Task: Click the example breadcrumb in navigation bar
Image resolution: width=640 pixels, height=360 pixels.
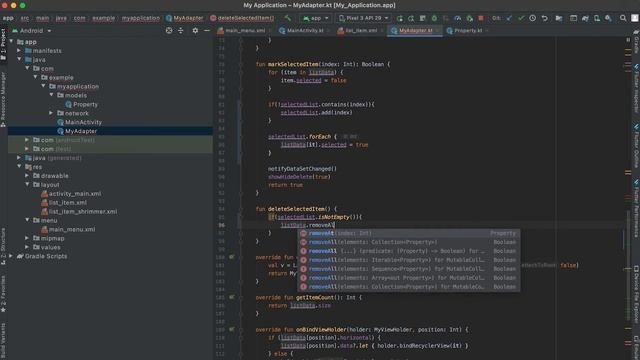Action: click(103, 18)
